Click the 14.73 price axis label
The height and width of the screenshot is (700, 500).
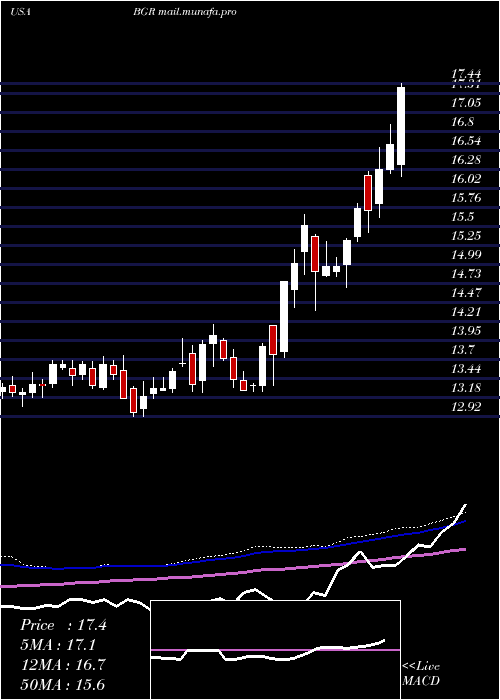(x=466, y=274)
